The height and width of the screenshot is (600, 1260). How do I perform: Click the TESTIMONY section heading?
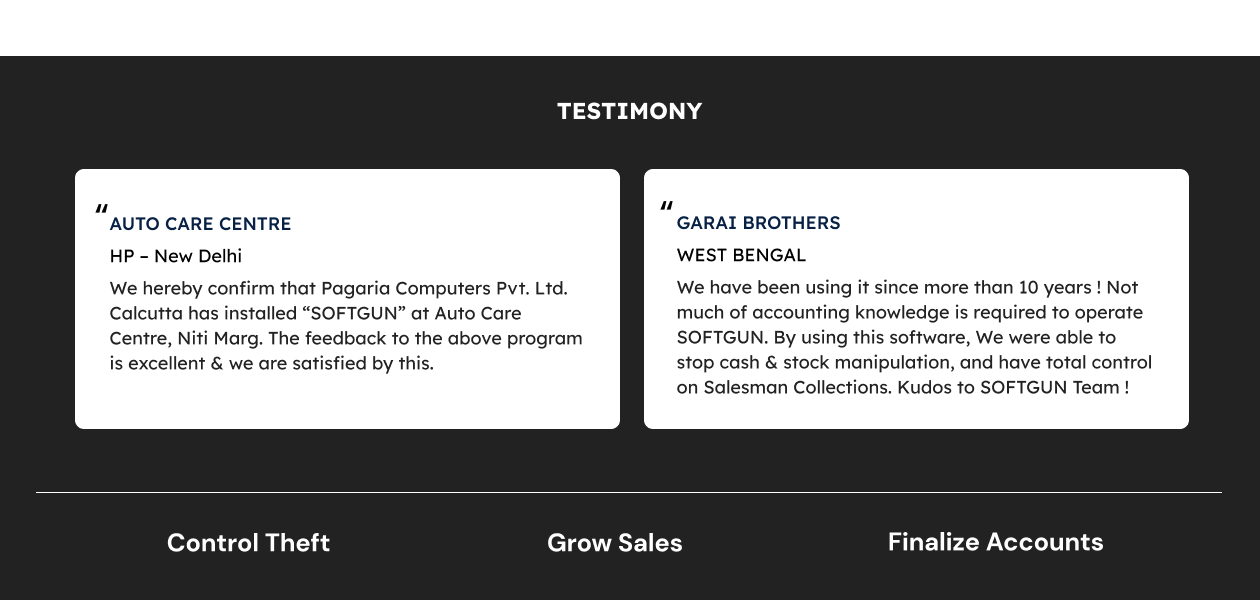[x=629, y=111]
